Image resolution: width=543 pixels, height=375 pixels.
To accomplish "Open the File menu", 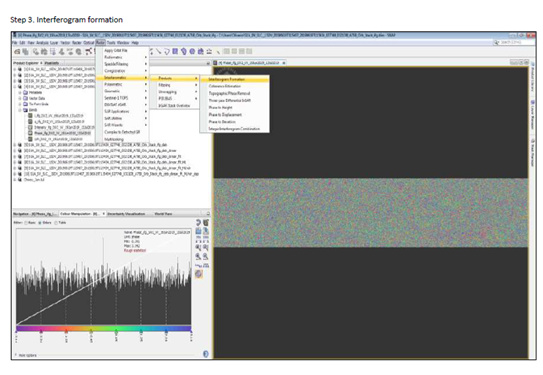I will point(15,43).
